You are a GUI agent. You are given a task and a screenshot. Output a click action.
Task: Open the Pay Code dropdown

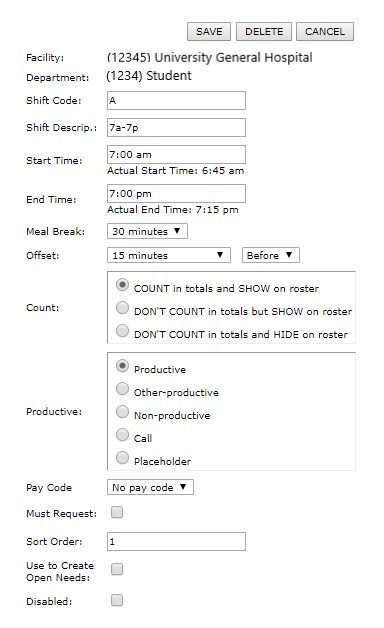click(150, 487)
